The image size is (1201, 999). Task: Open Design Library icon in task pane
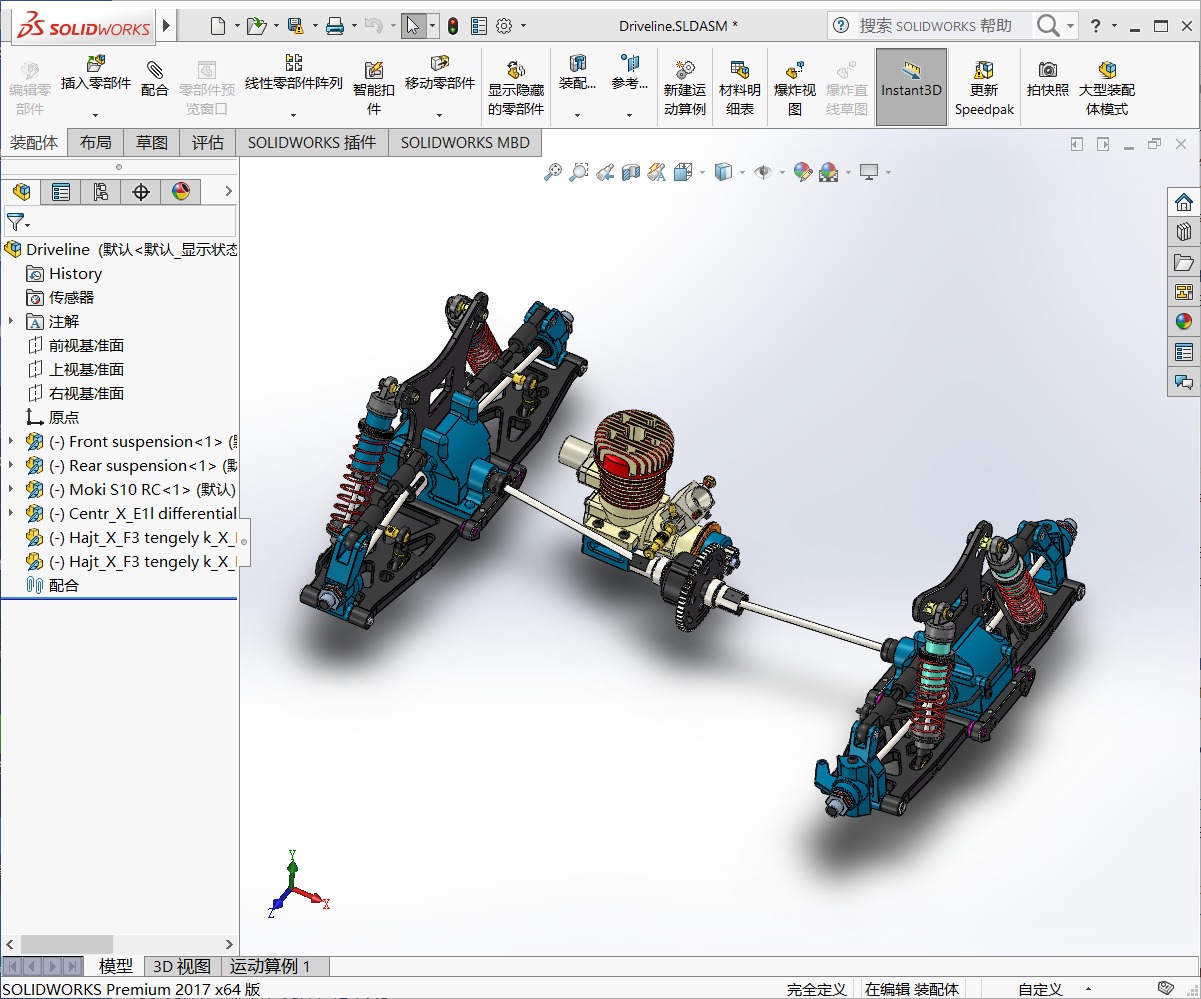coord(1184,231)
